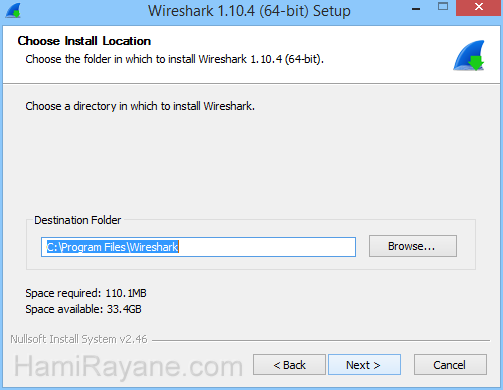The width and height of the screenshot is (503, 390).
Task: Go back with the < Back button
Action: point(289,365)
